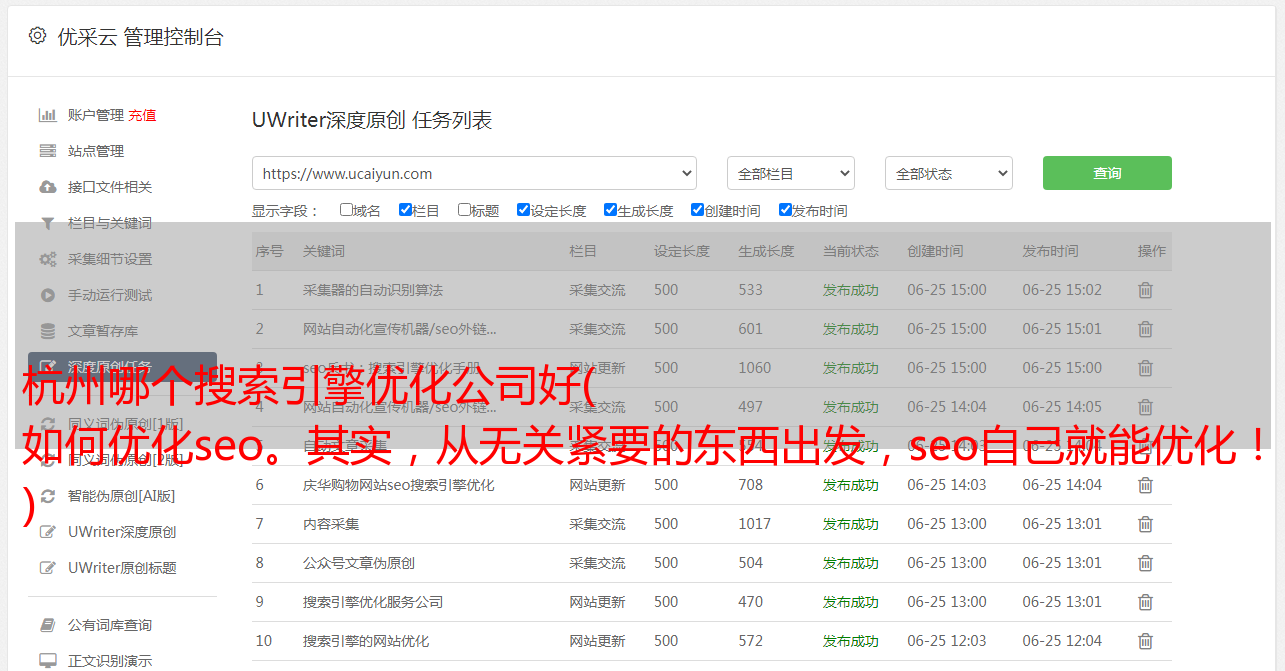Click keyword 公众号文章伪原创

coord(359,563)
